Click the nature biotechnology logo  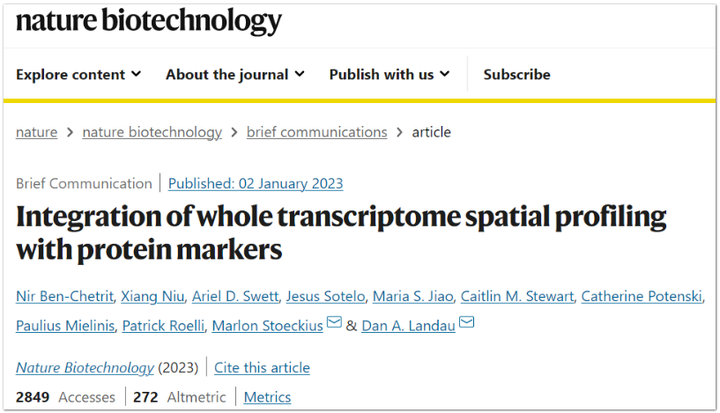click(x=149, y=21)
